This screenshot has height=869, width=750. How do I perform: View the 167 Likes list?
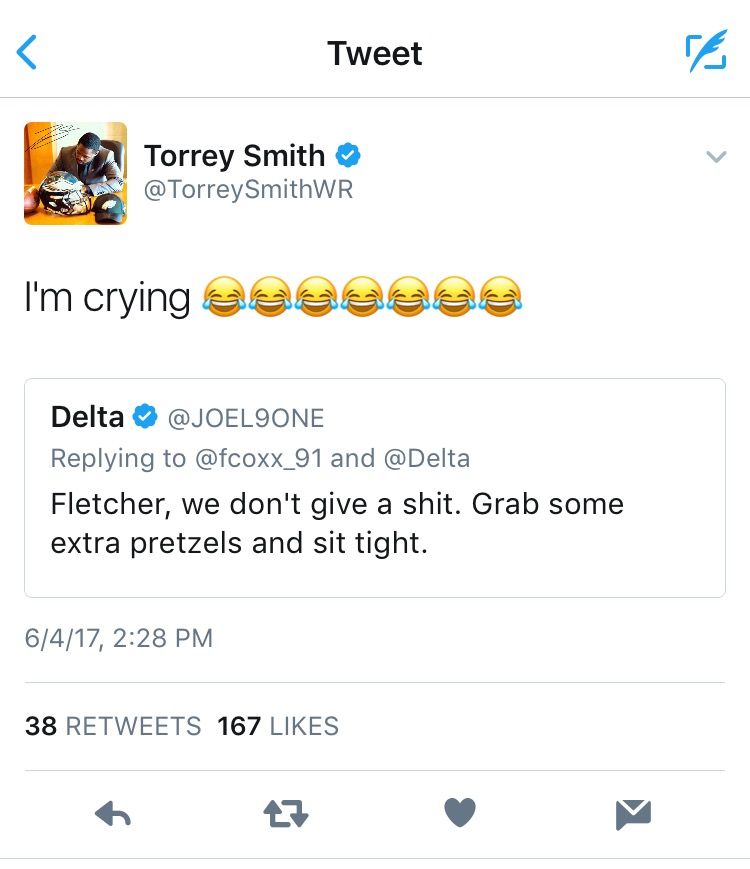point(278,726)
